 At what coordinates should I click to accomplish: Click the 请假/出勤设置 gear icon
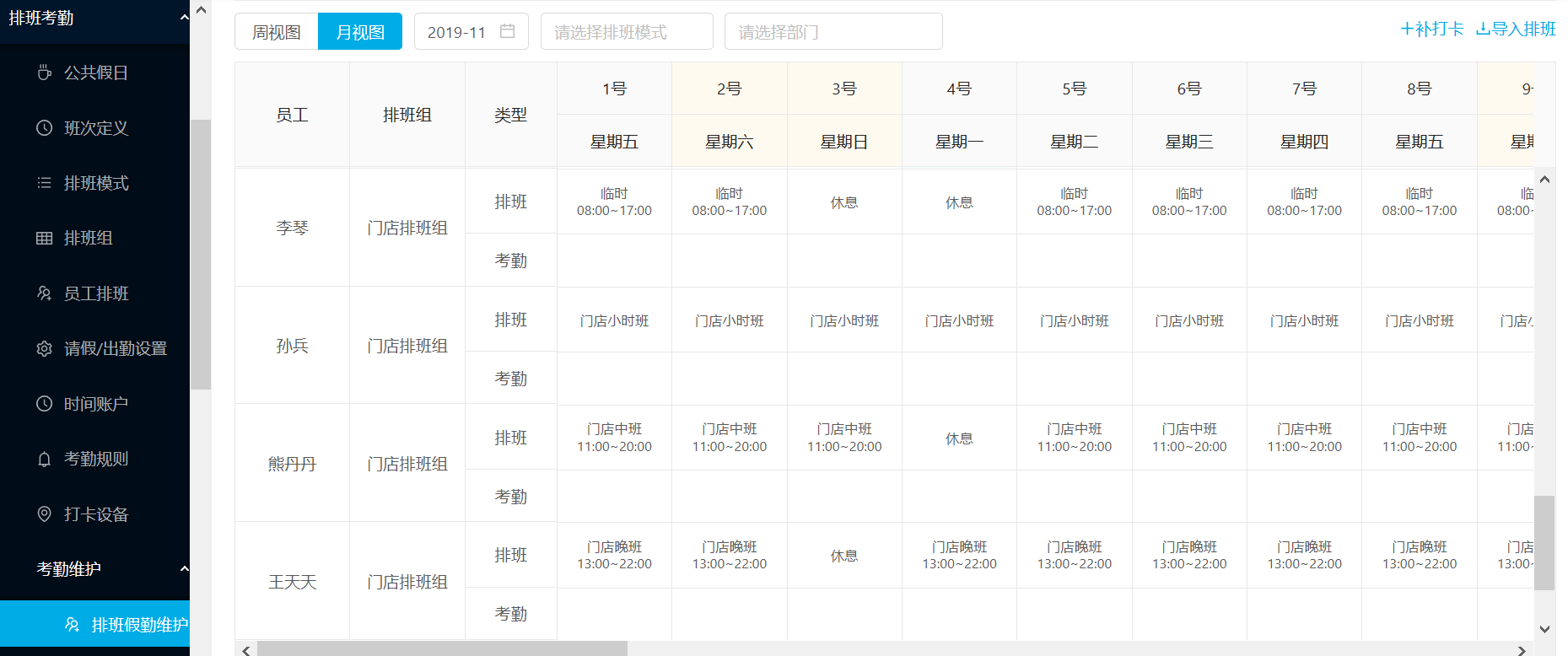pyautogui.click(x=45, y=349)
